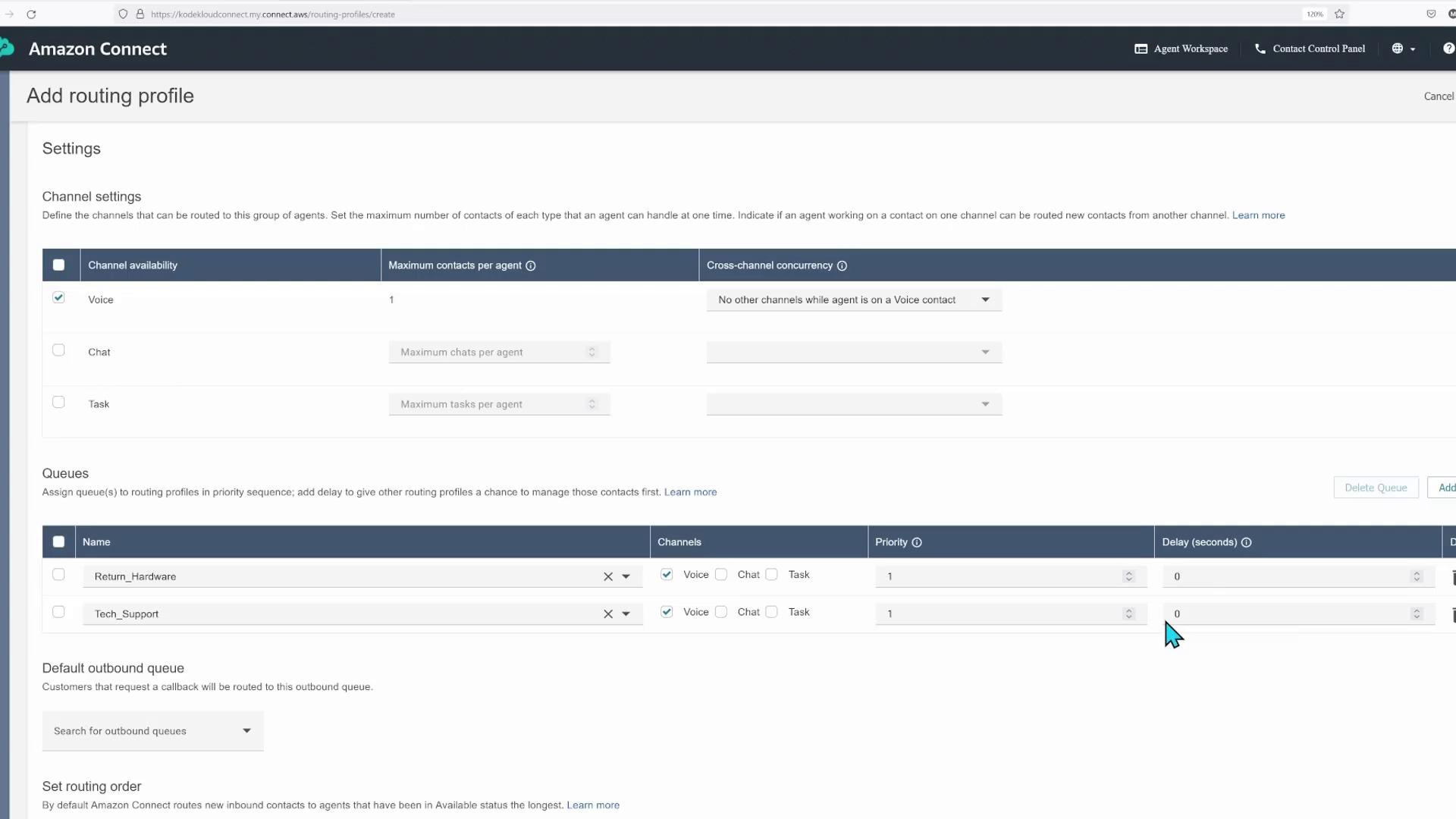Image resolution: width=1456 pixels, height=819 pixels.
Task: Enable the Chat channel availability checkbox
Action: click(x=58, y=350)
